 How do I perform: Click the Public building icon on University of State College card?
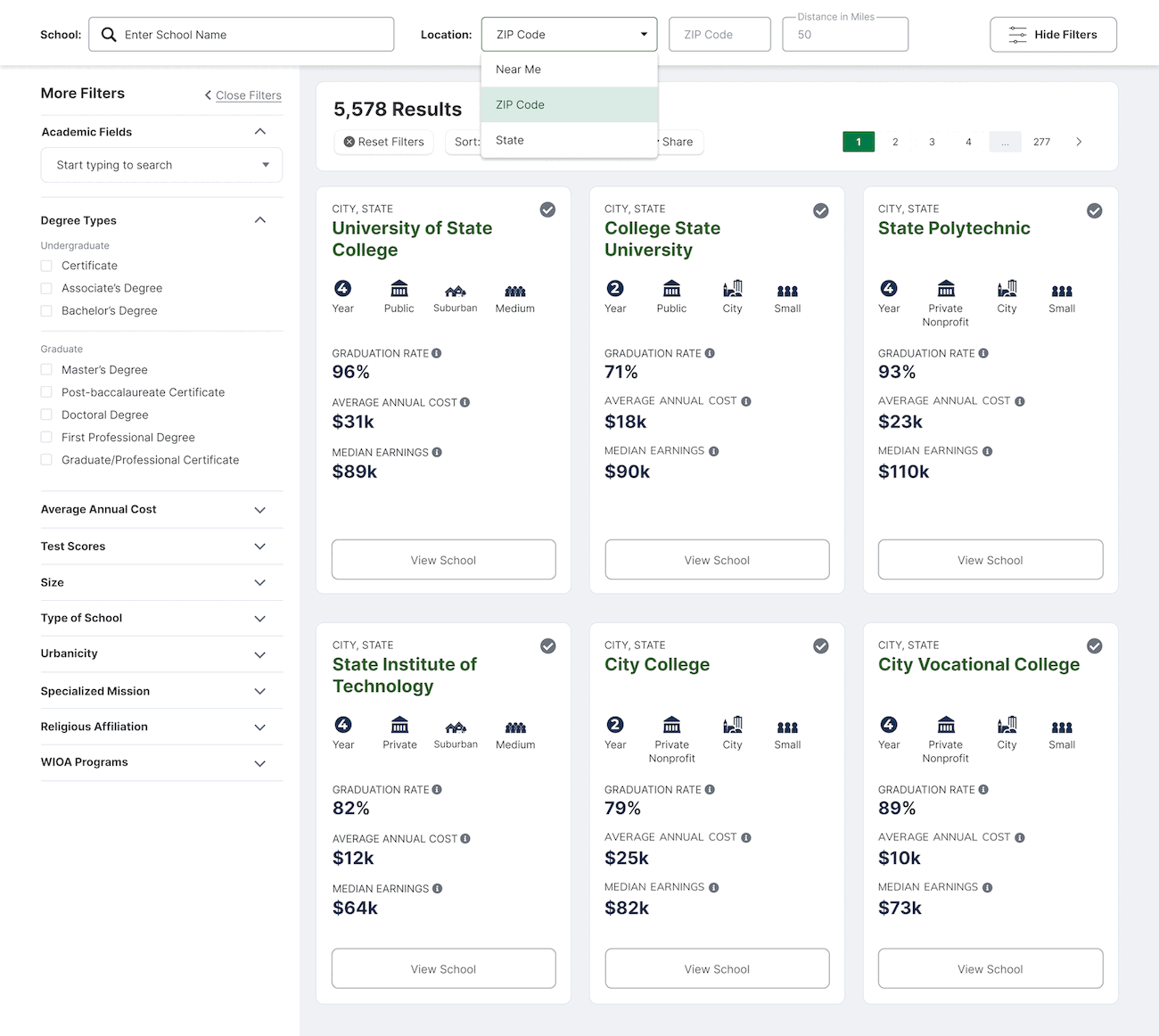(x=399, y=288)
